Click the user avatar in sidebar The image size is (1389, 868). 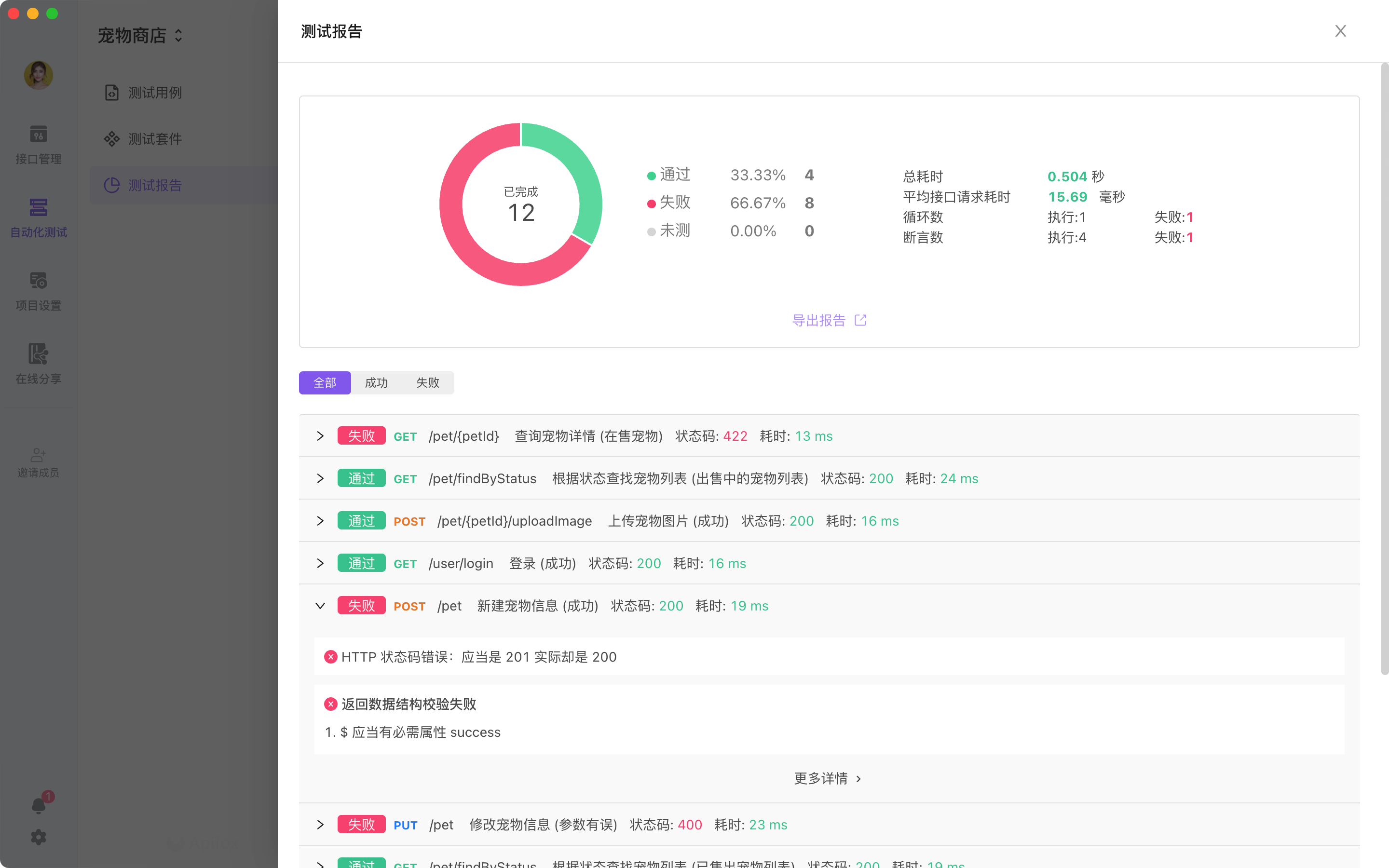[39, 75]
